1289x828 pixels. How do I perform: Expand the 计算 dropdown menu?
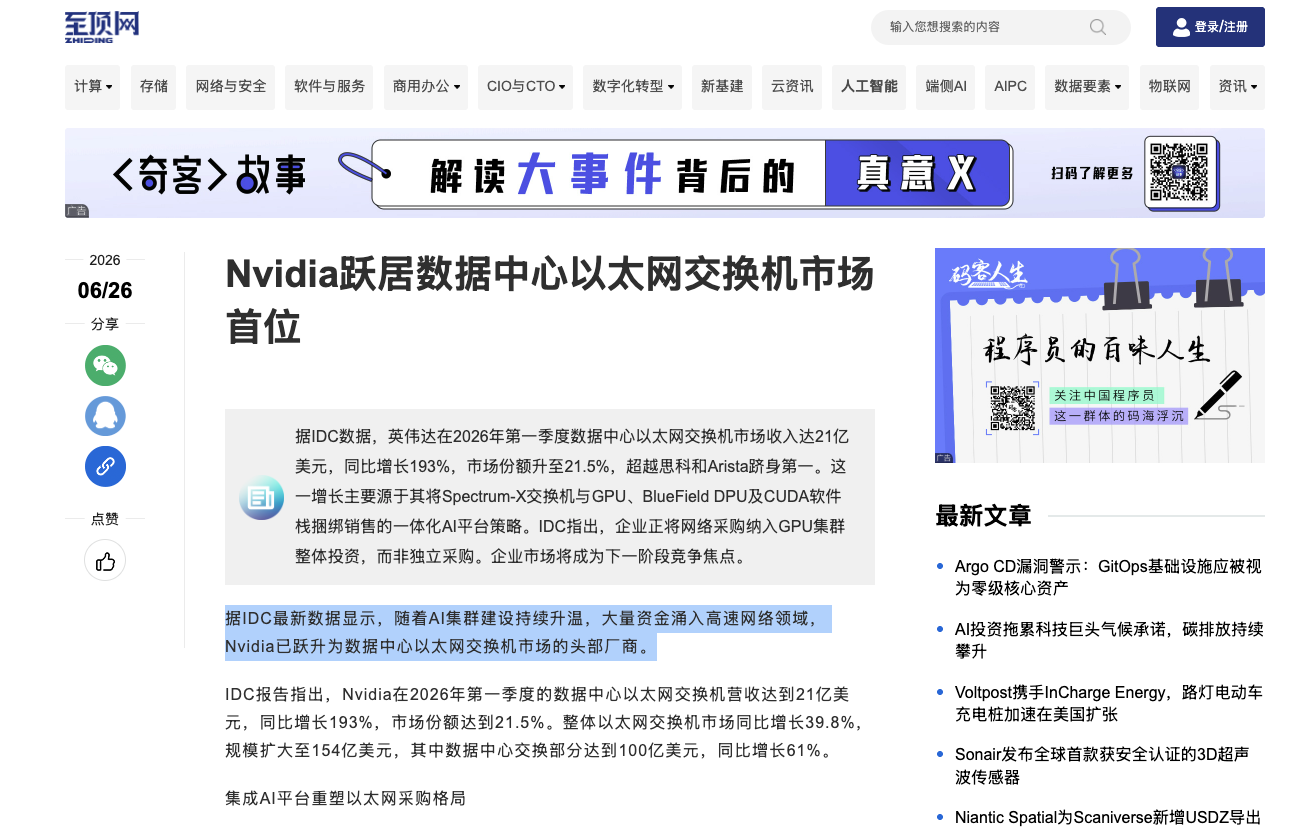pyautogui.click(x=93, y=87)
